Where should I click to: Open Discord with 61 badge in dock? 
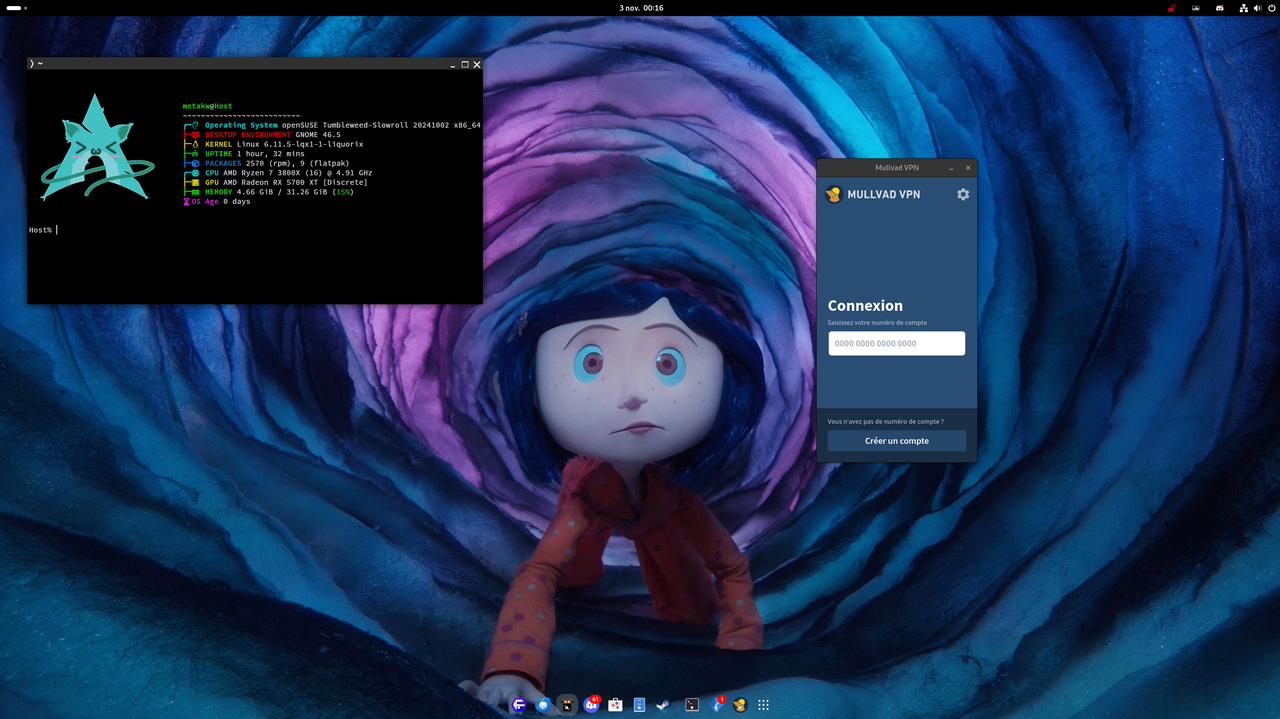[591, 704]
